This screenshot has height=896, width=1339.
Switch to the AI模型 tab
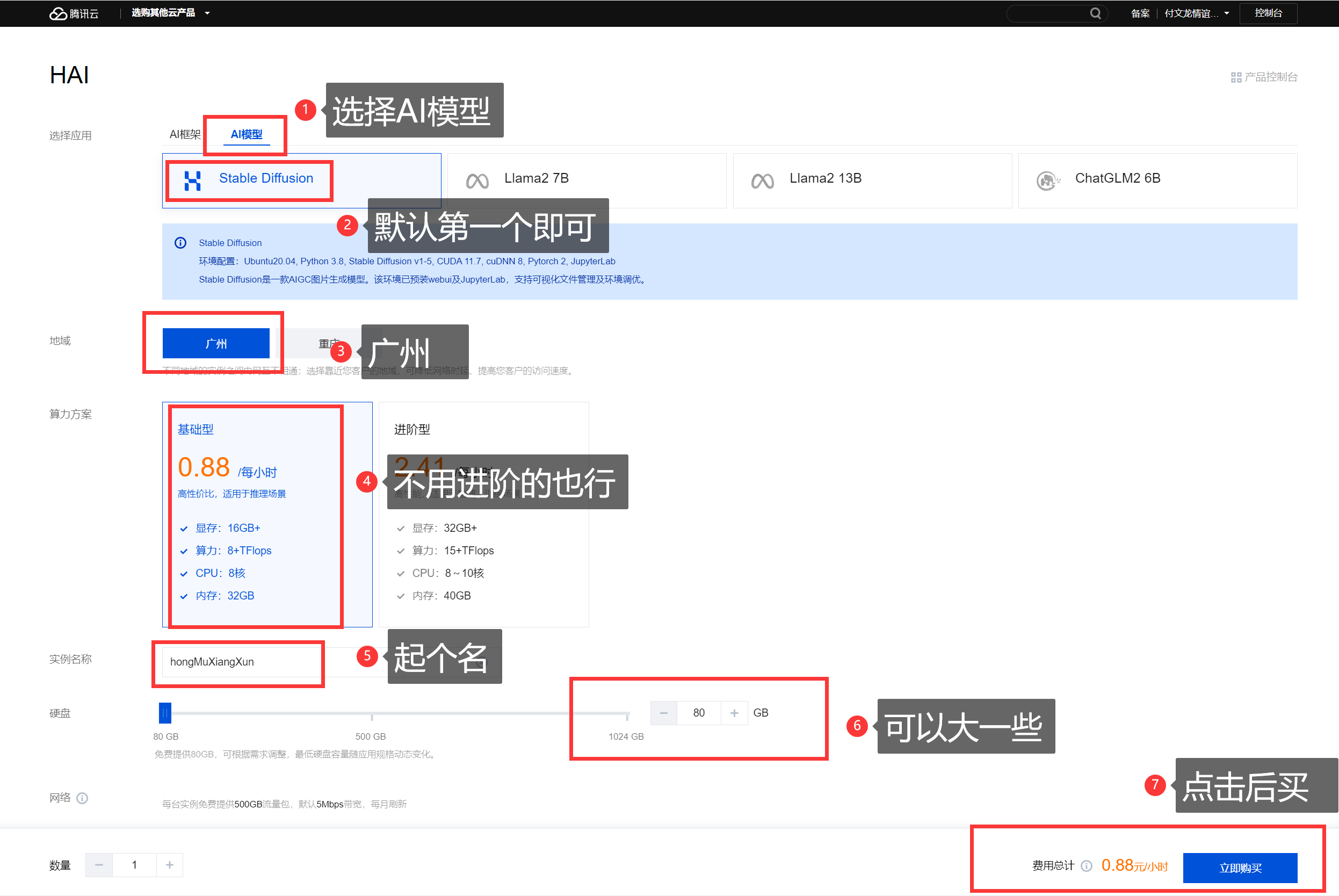point(246,134)
